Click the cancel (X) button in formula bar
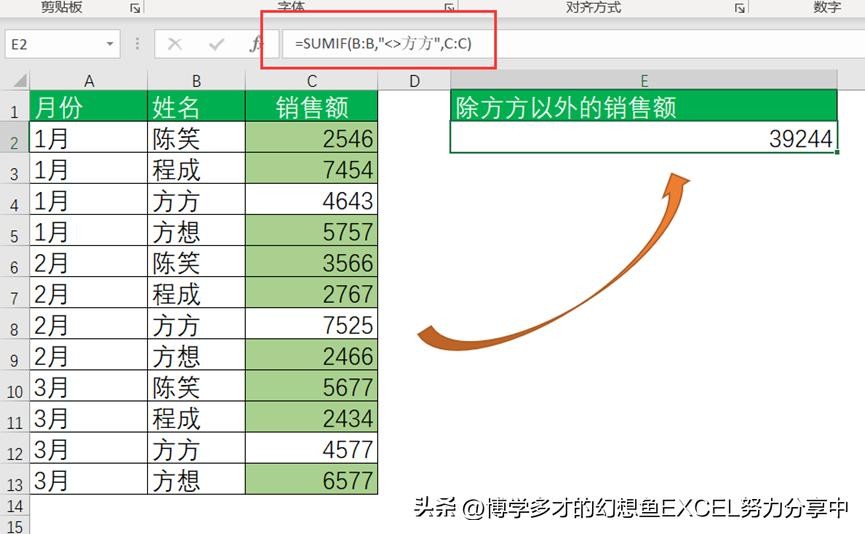Image resolution: width=865 pixels, height=534 pixels. pos(175,44)
